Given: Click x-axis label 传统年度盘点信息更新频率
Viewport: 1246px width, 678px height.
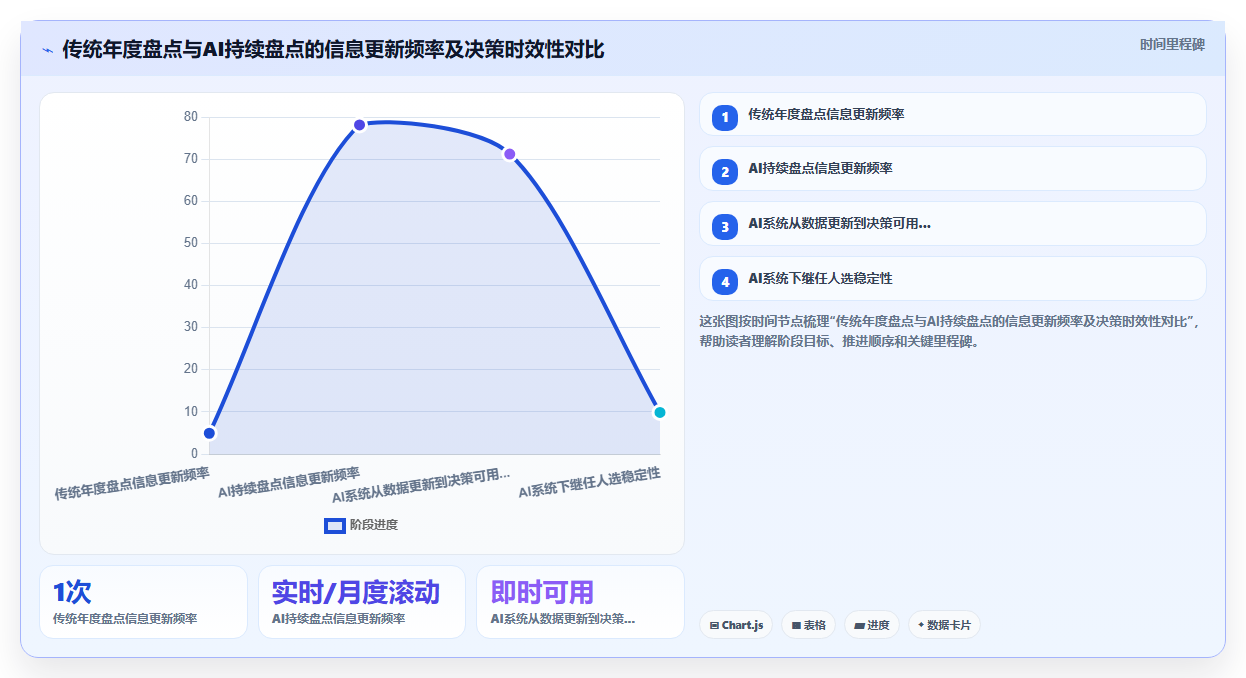Looking at the screenshot, I should click(132, 485).
